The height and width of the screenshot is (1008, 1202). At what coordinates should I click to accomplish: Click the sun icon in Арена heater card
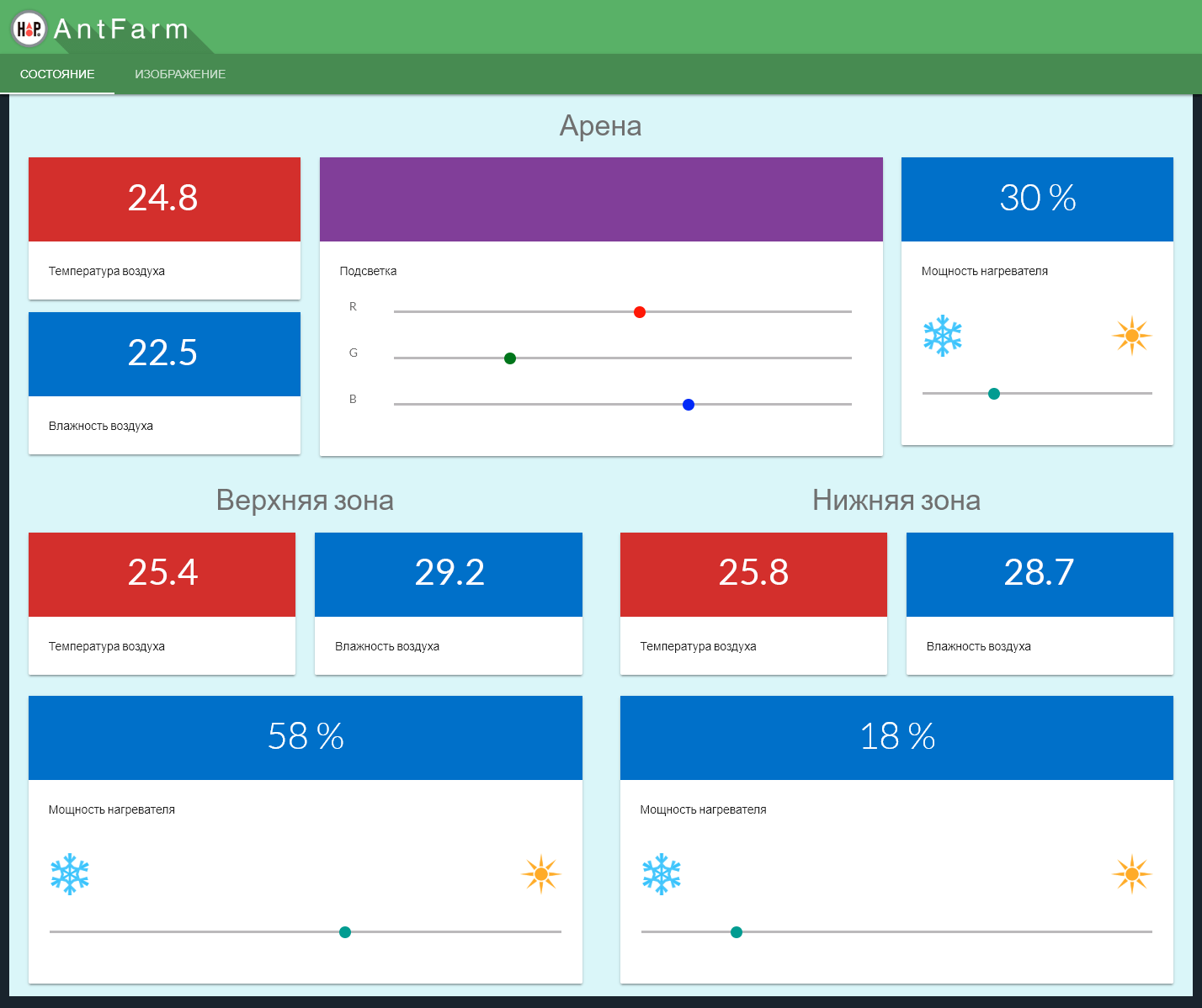click(x=1131, y=336)
